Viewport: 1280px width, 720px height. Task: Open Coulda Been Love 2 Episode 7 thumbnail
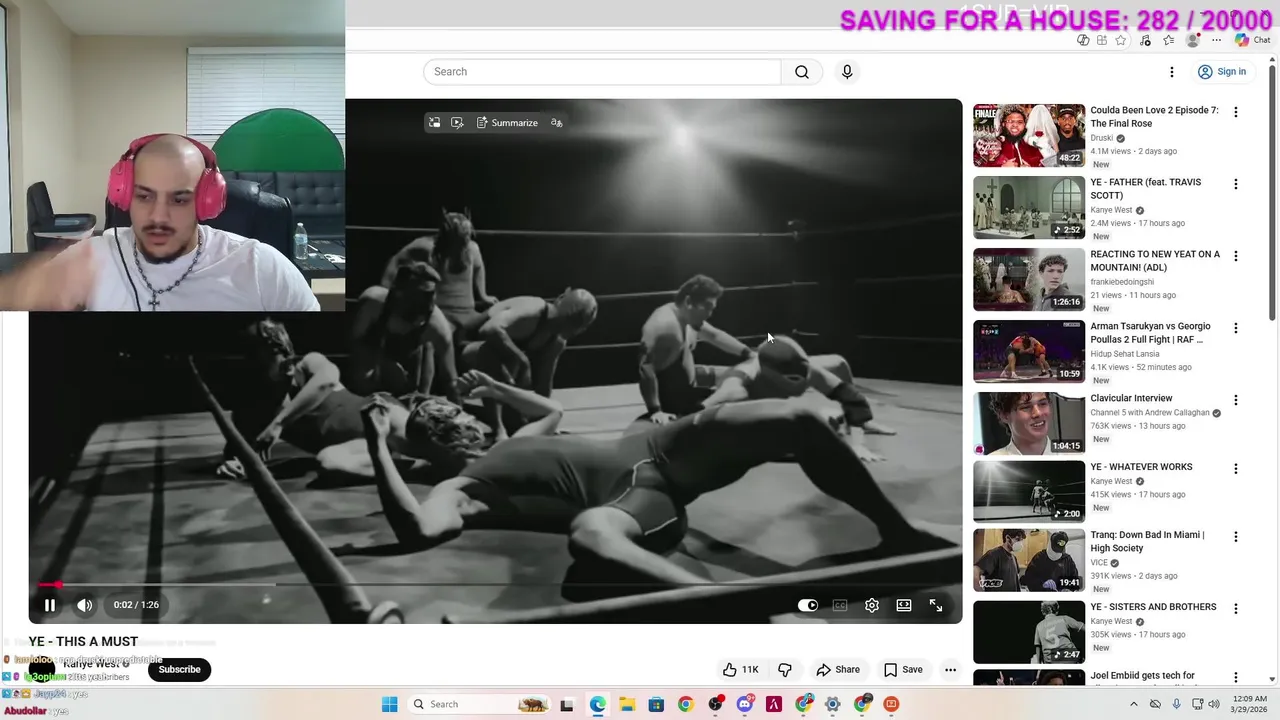tap(1029, 136)
